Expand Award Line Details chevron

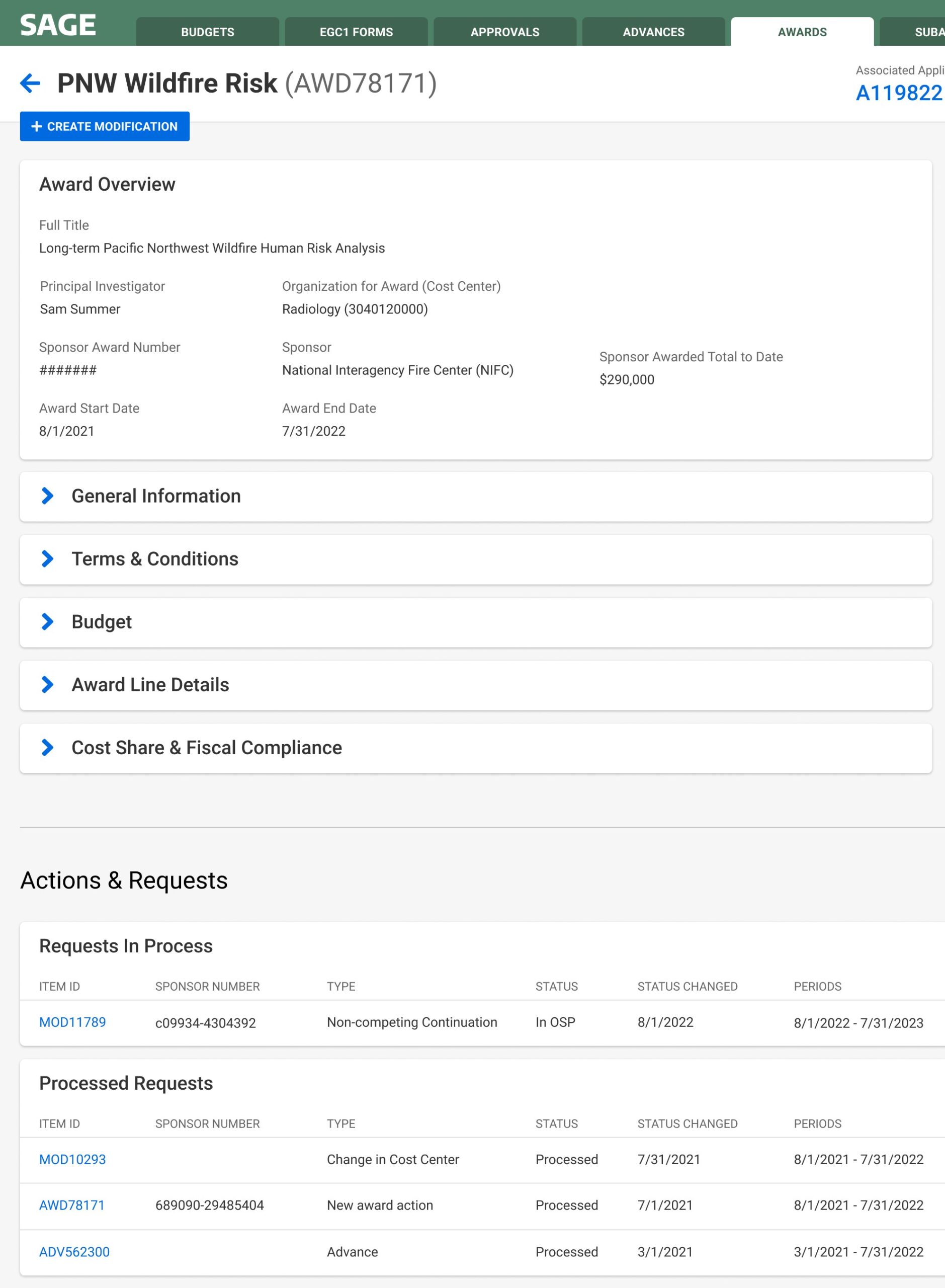pos(47,684)
